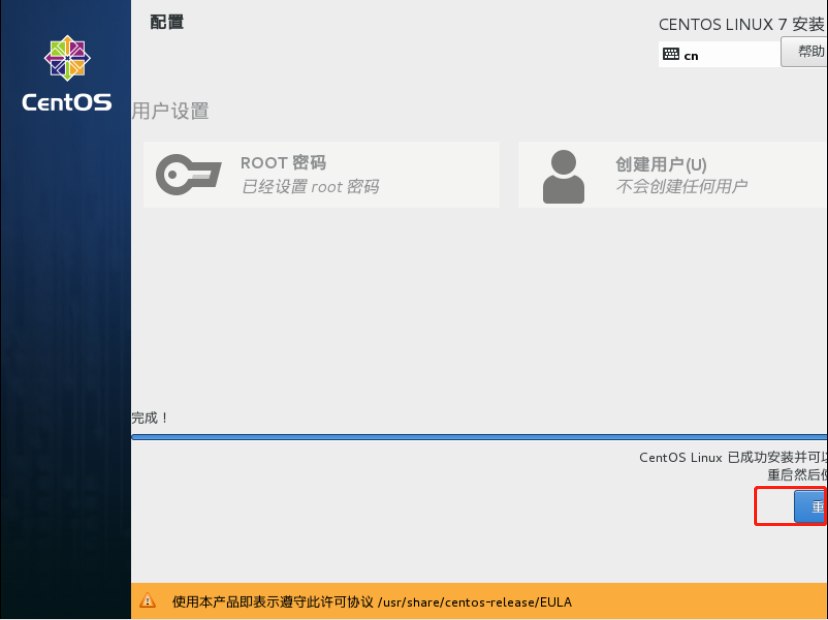Open the ROOT 密码 settings
The image size is (828, 620).
coord(322,175)
